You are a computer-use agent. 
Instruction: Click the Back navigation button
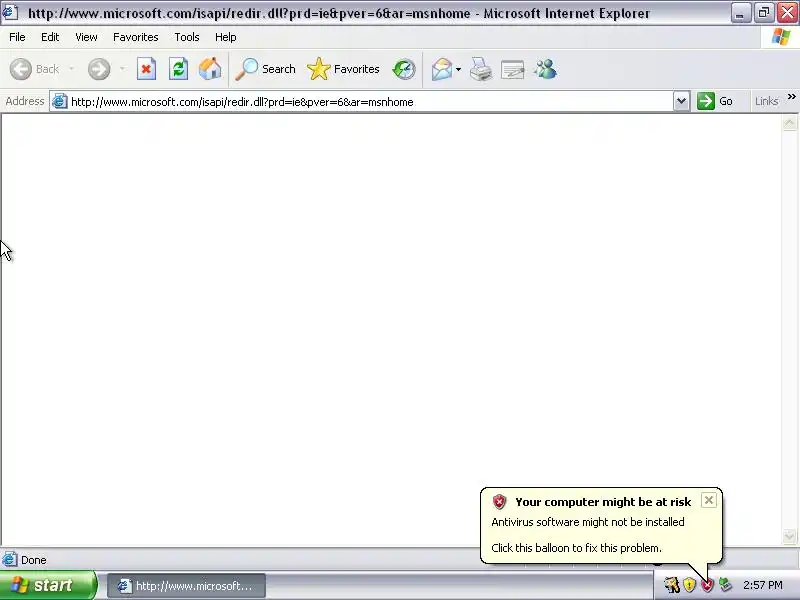pos(35,69)
